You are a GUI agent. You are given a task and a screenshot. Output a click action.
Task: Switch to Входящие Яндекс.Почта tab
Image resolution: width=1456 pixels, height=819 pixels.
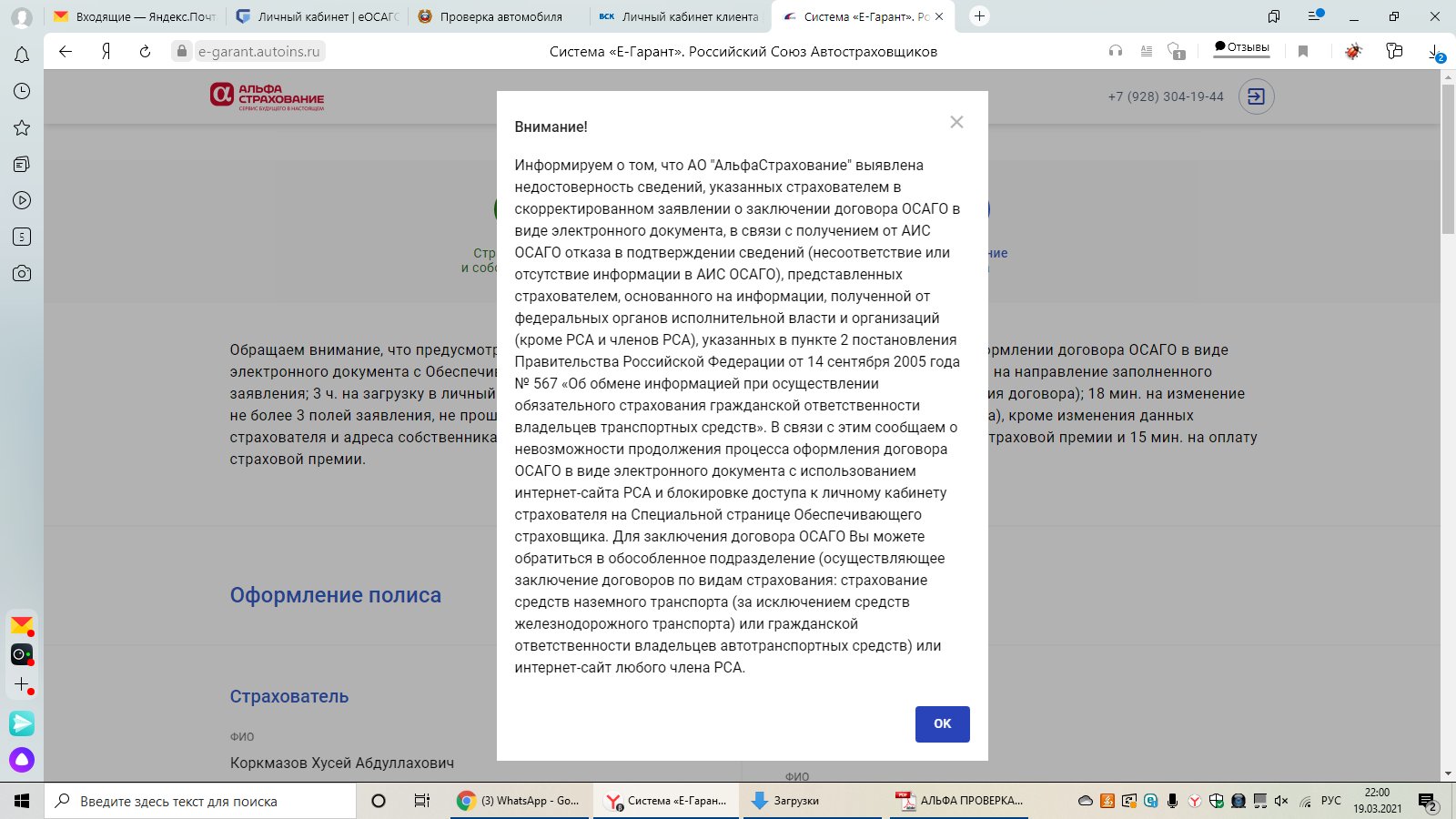point(135,16)
